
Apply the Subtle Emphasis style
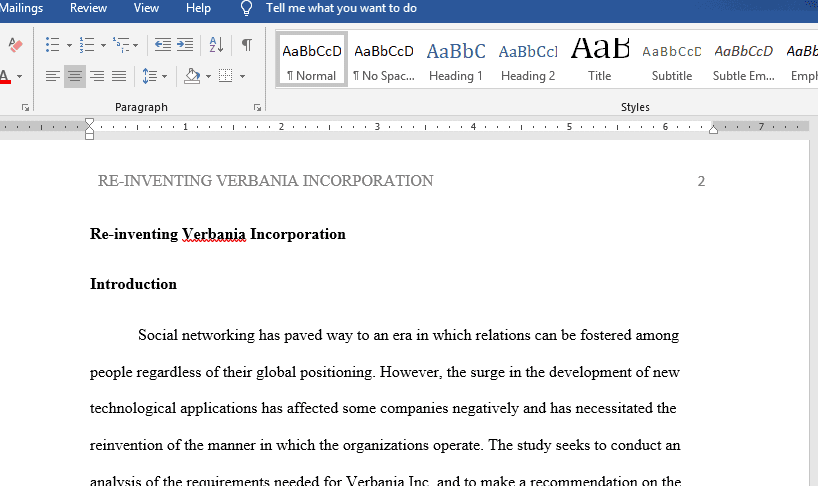pyautogui.click(x=743, y=59)
